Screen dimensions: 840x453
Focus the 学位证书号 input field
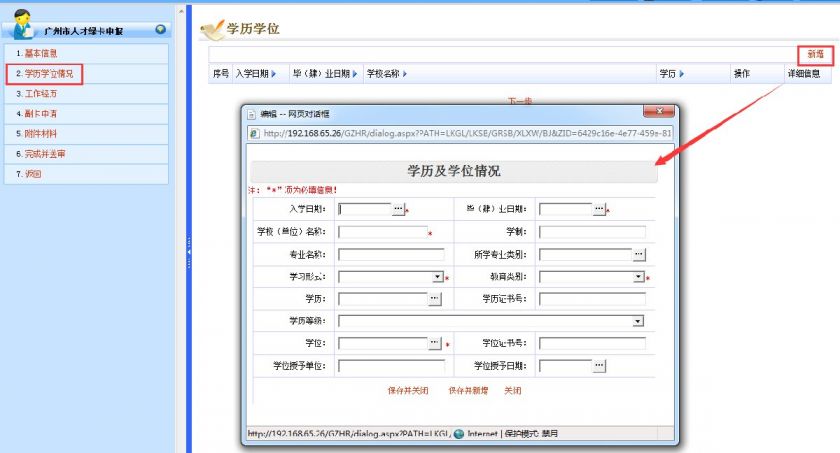tap(592, 343)
